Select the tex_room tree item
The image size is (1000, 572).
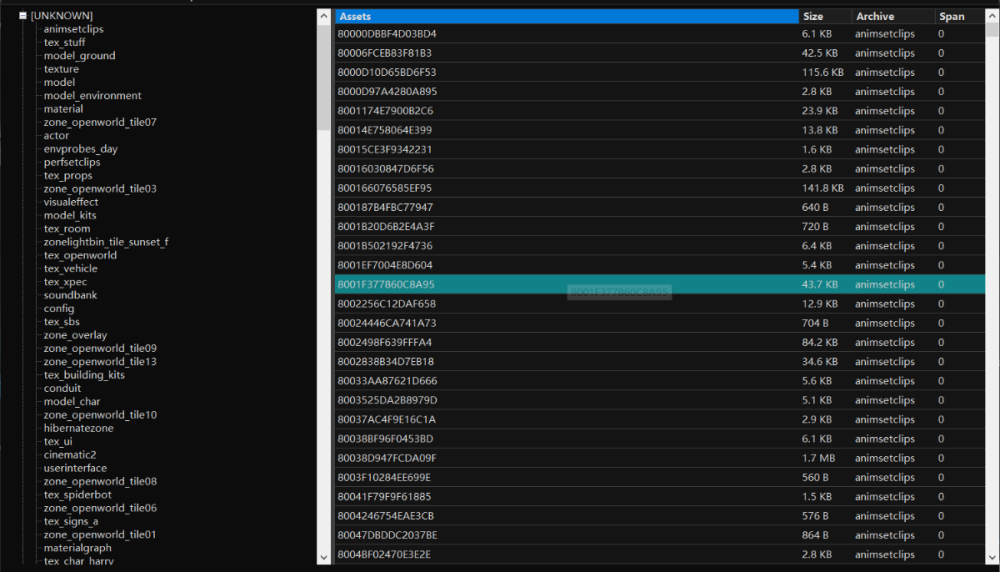click(x=67, y=228)
